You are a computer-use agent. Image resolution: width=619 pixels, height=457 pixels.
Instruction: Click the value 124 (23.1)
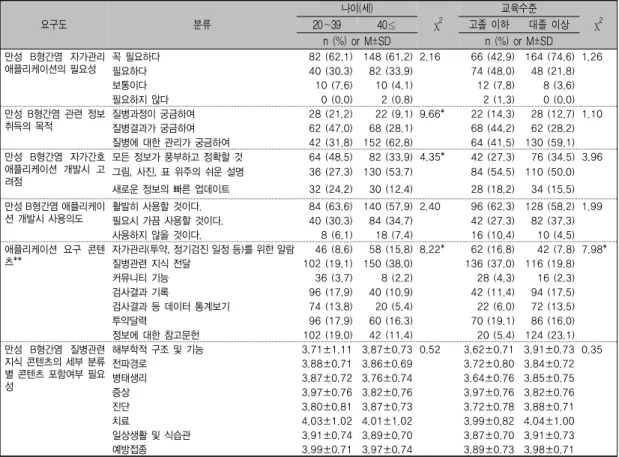pos(550,335)
